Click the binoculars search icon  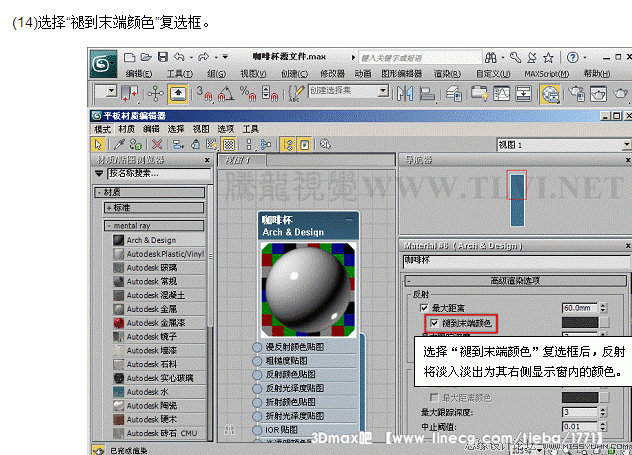pyautogui.click(x=491, y=58)
